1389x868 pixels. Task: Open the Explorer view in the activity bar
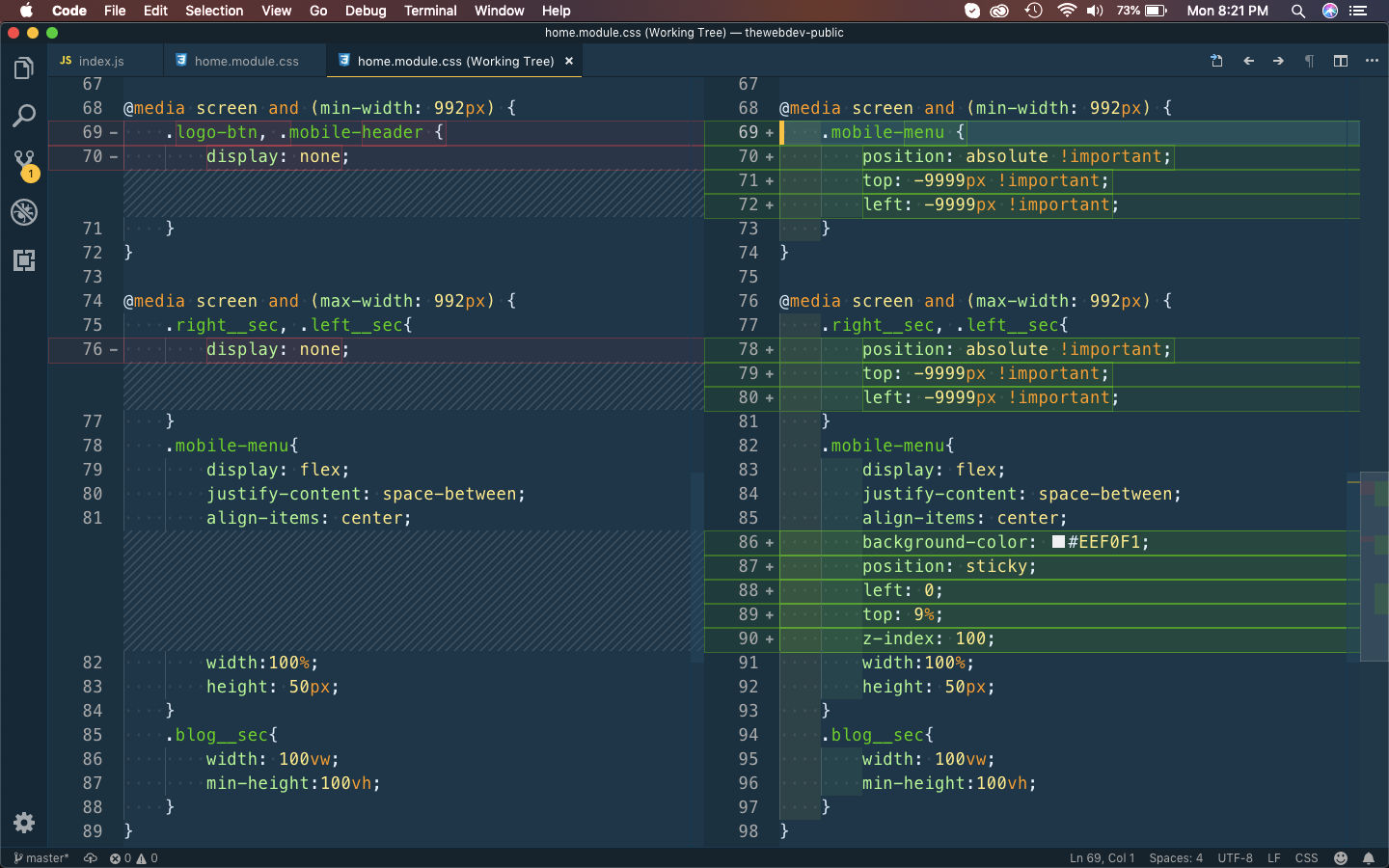tap(24, 68)
